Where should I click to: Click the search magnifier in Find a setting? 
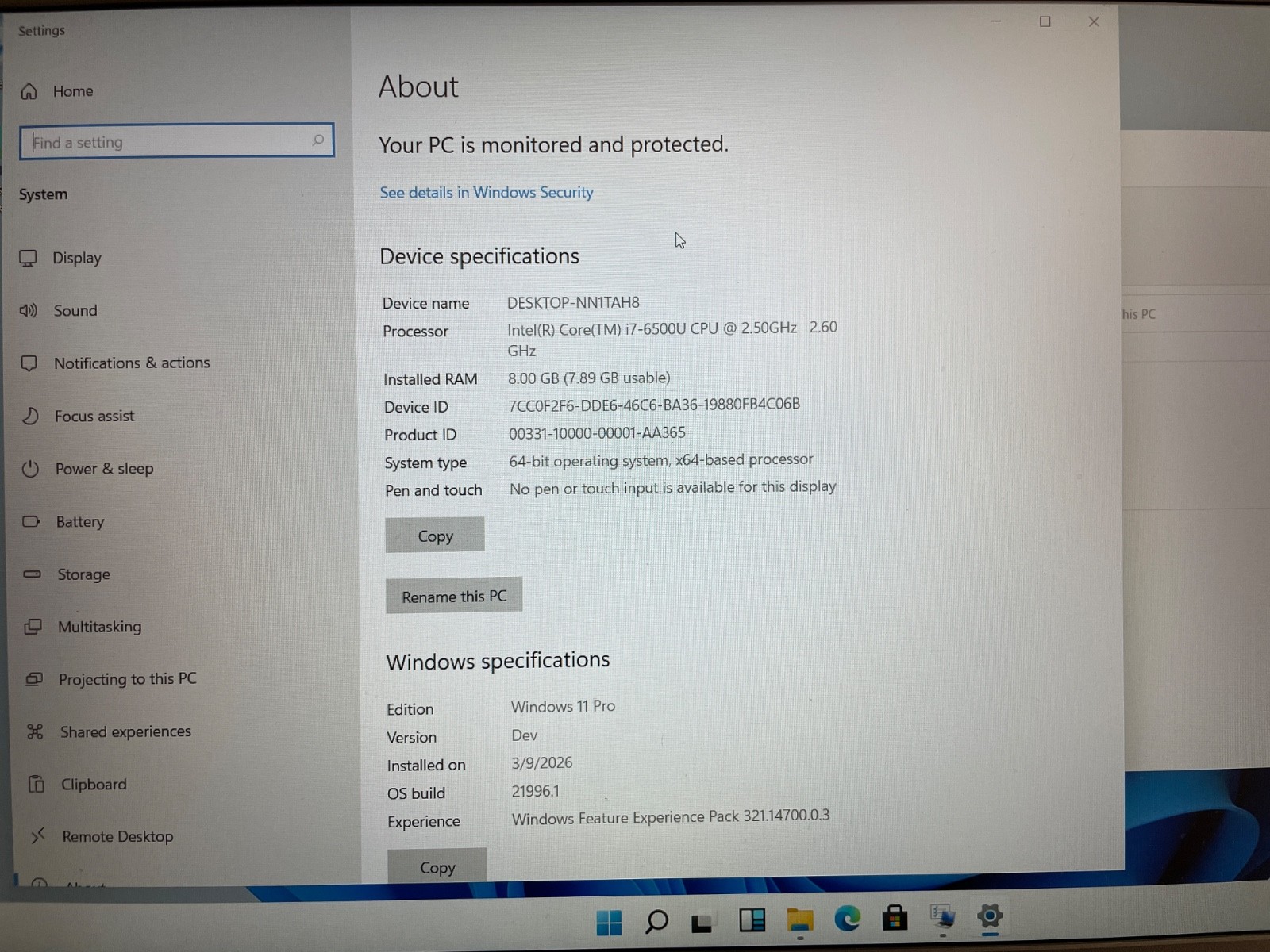pos(318,140)
